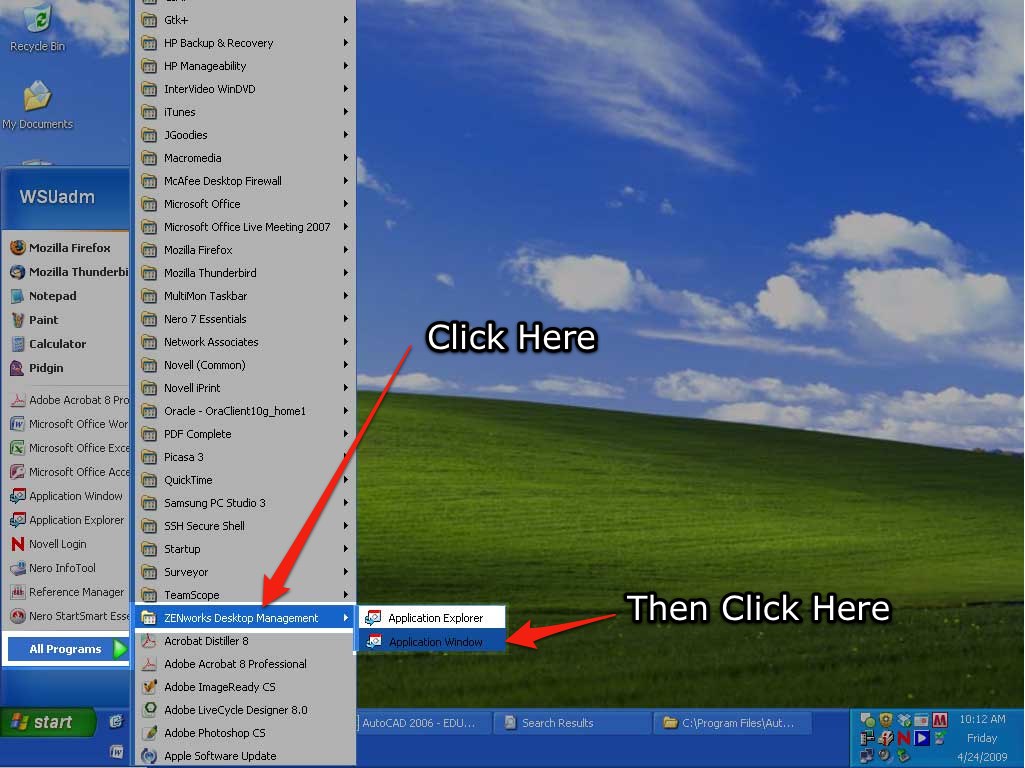Viewport: 1025px width, 768px height.
Task: Launch Calculator from the start menu
Action: coord(57,344)
